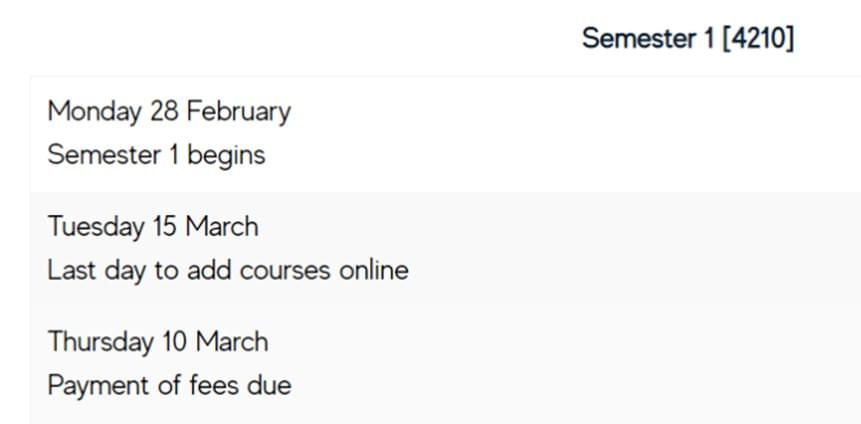
Task: Click the [4210] code in the heading
Action: click(758, 39)
